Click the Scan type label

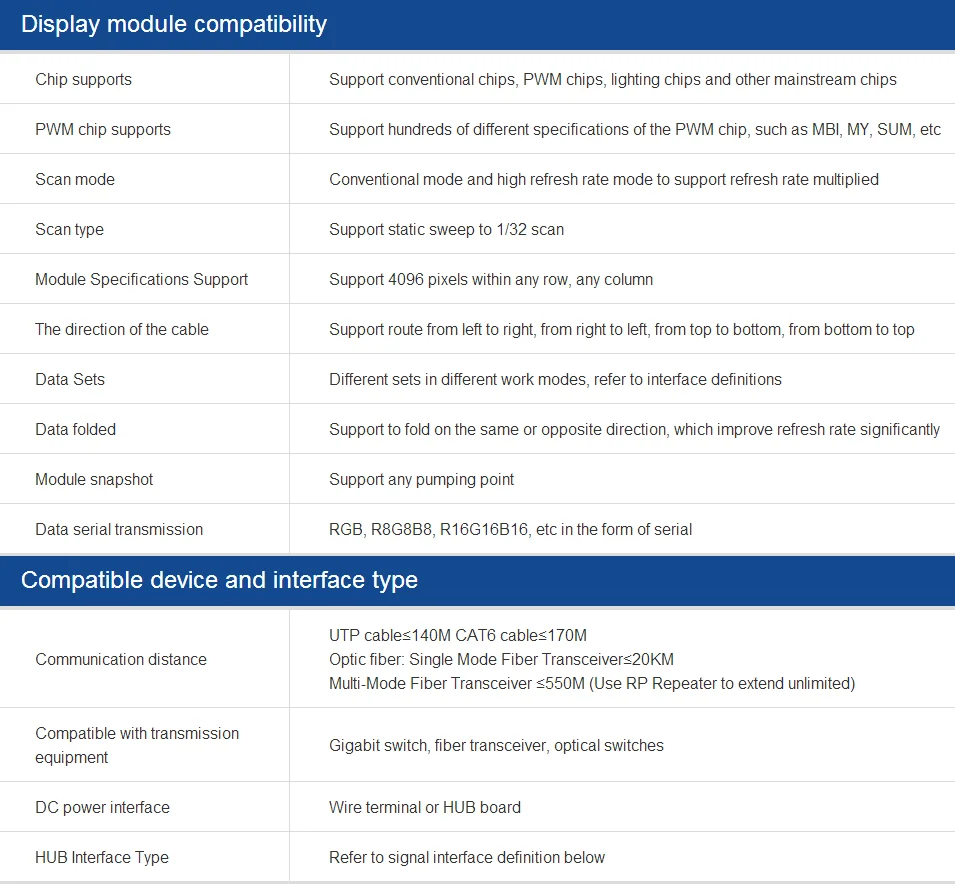click(x=69, y=230)
